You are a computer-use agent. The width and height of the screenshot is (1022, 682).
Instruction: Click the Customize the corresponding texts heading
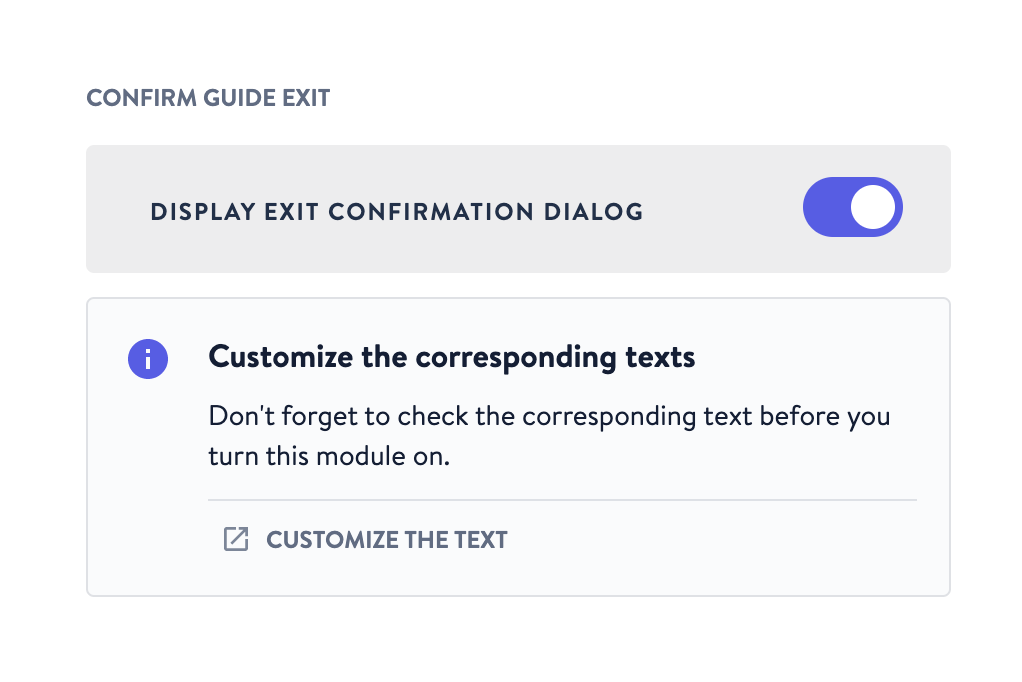[x=451, y=357]
